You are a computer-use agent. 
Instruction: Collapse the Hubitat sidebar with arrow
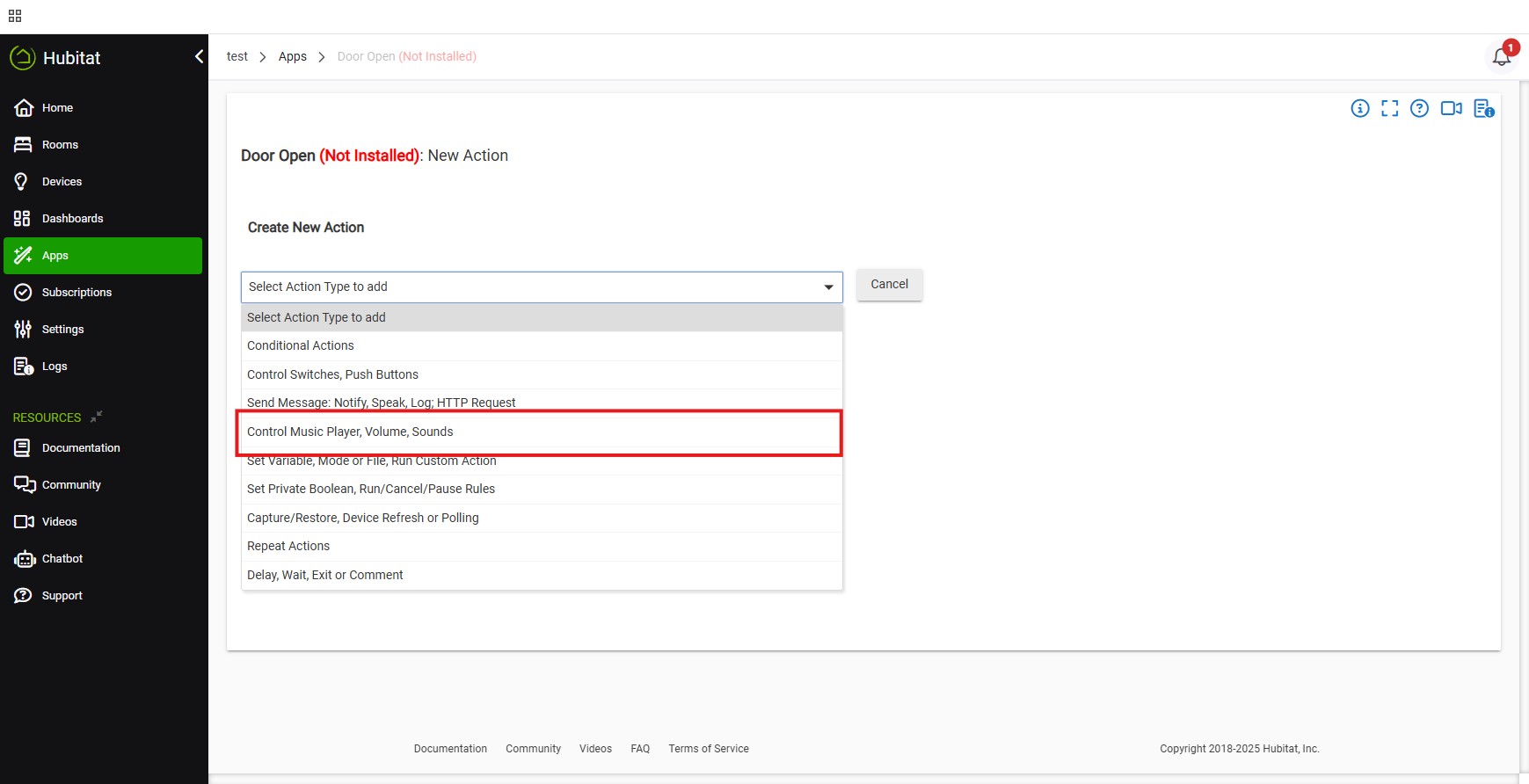199,57
